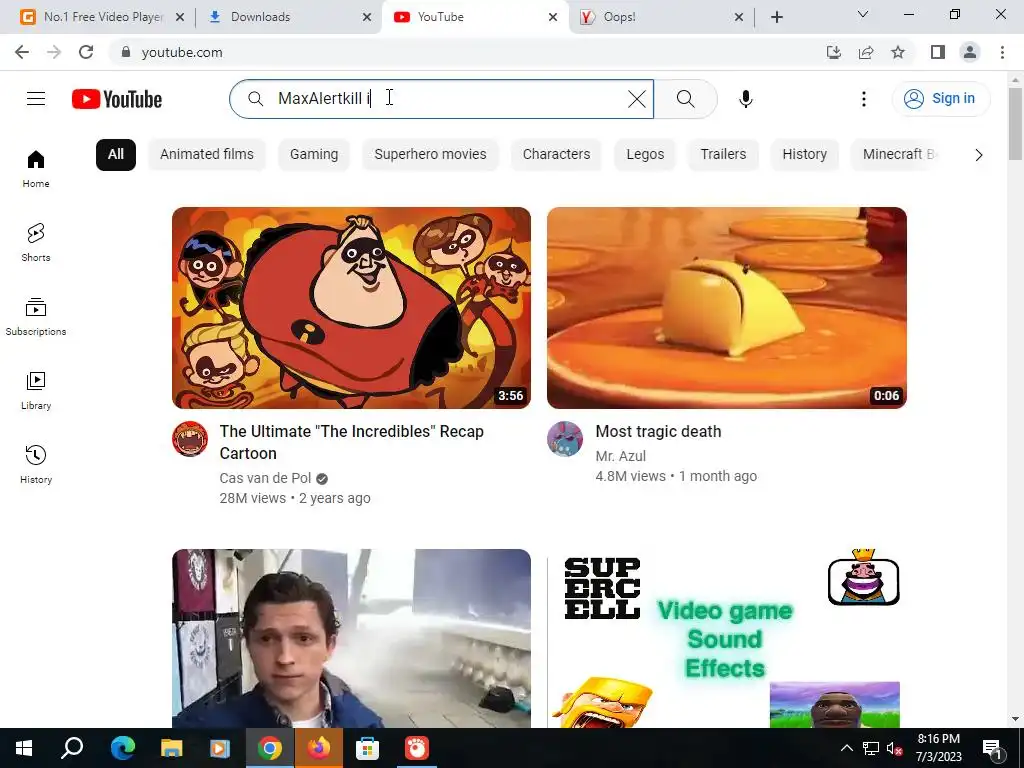
Task: Open the Windows Start menu
Action: tap(24, 748)
